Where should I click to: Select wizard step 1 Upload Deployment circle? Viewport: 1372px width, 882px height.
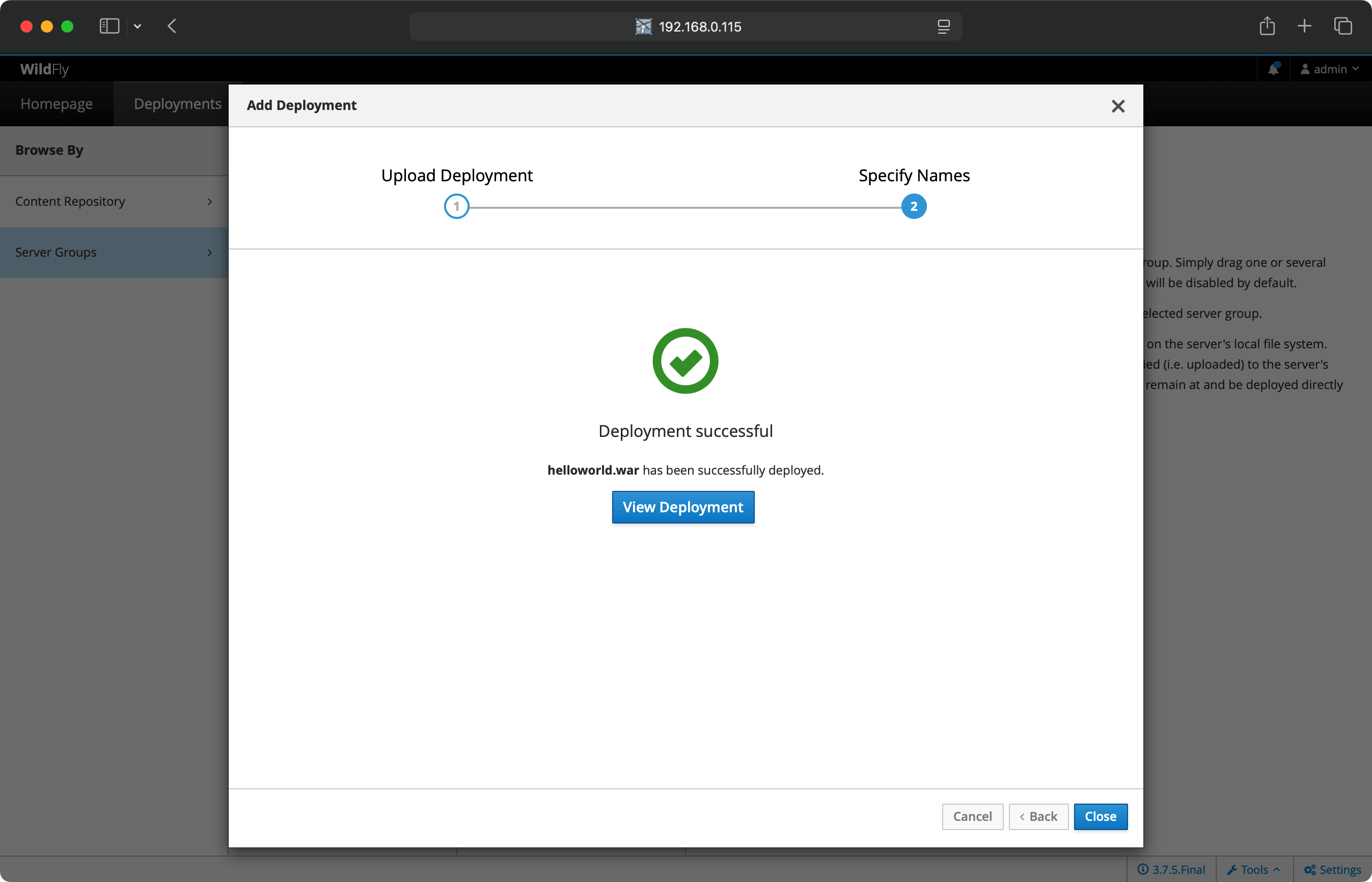click(x=456, y=206)
